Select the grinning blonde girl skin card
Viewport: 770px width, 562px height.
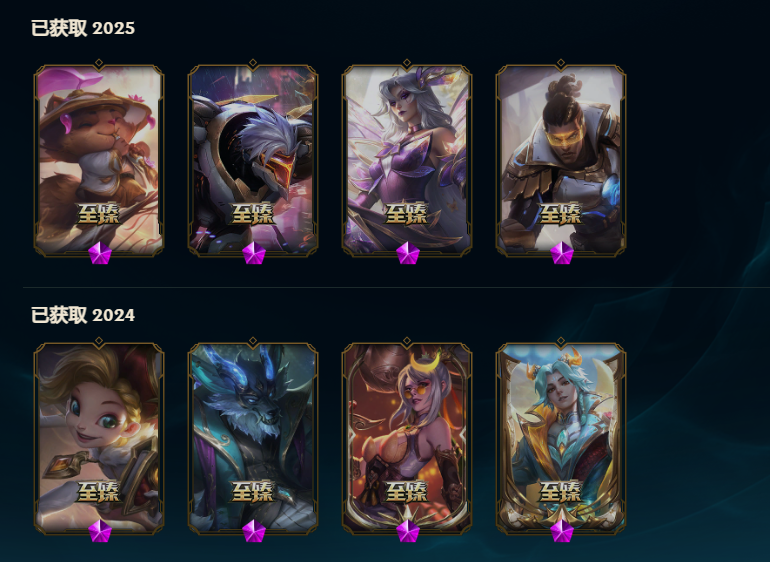click(x=99, y=437)
